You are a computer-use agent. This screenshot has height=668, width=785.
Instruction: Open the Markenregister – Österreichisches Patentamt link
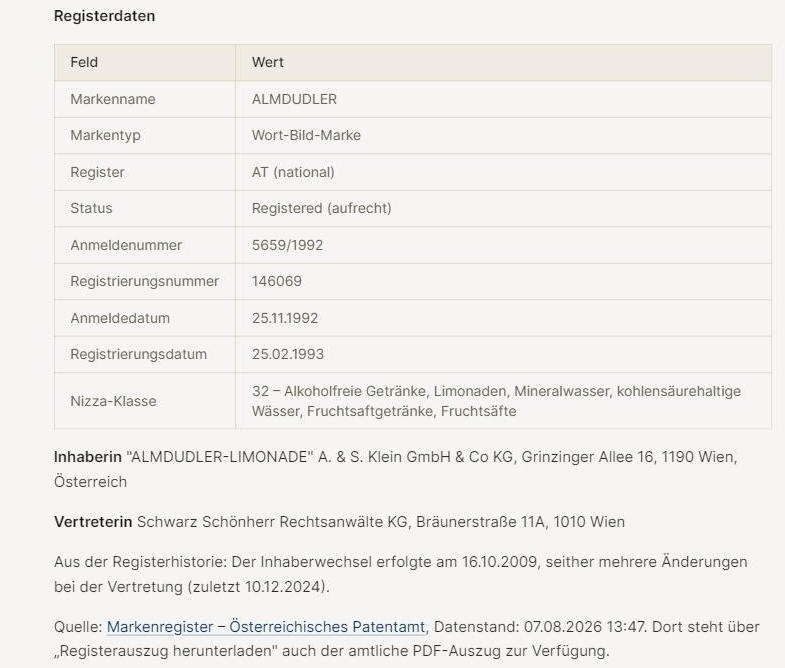coord(266,626)
